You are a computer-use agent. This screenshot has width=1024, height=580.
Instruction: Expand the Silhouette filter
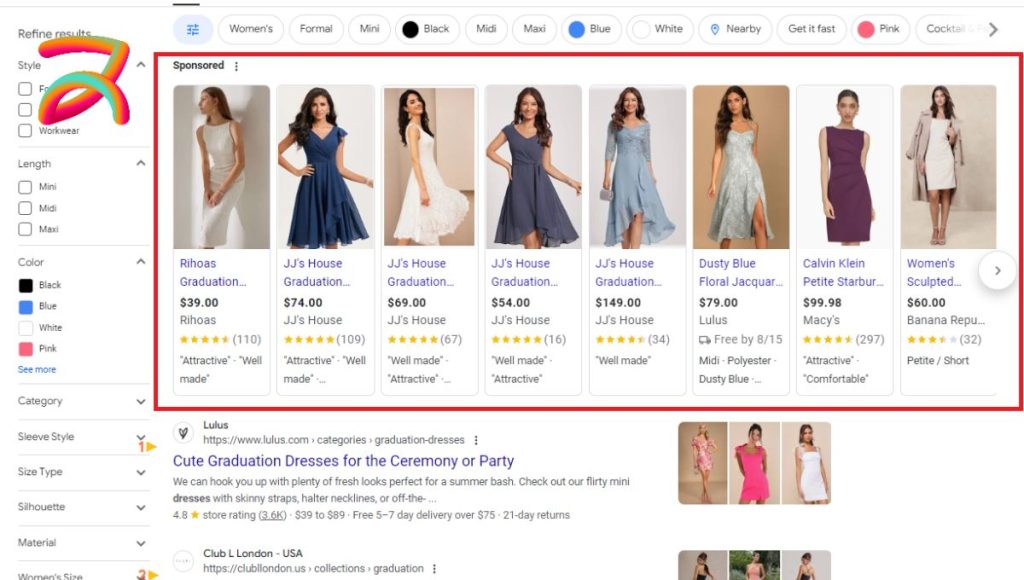point(140,508)
